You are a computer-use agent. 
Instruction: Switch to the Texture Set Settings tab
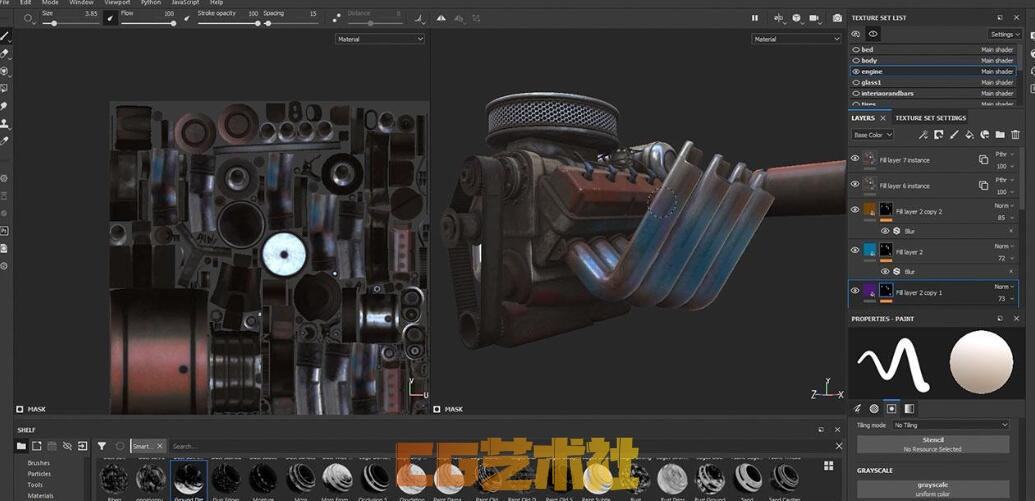(930, 118)
